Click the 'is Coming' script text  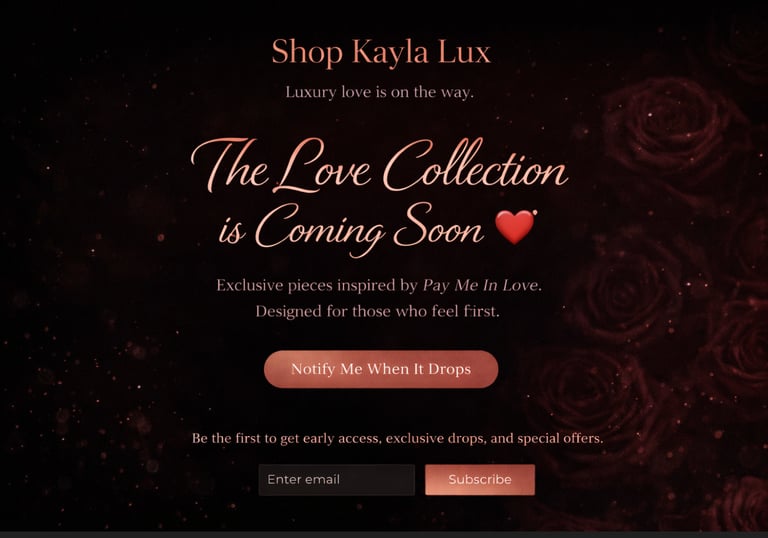click(301, 229)
